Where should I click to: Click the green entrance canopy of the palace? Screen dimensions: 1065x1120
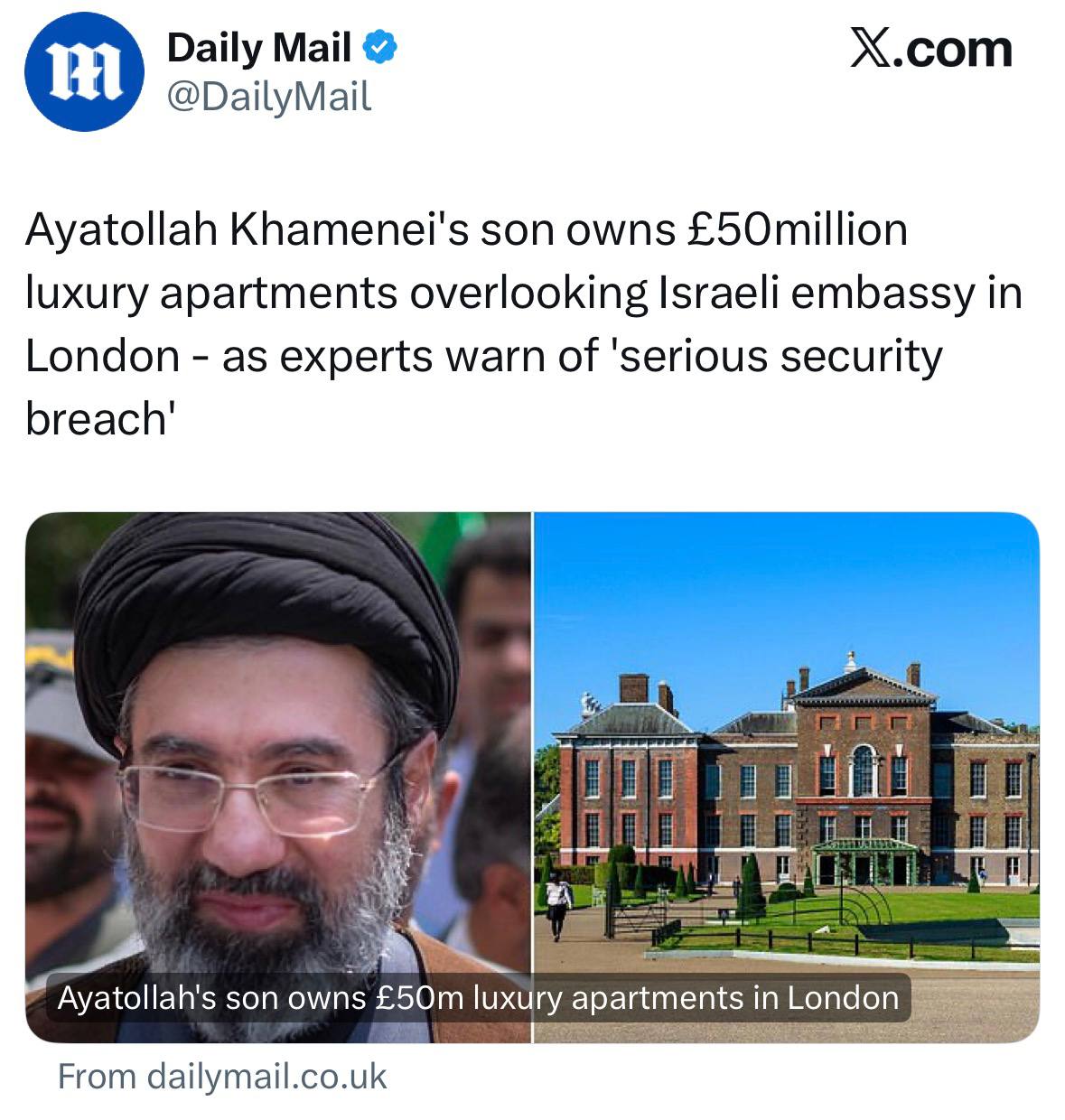[864, 860]
